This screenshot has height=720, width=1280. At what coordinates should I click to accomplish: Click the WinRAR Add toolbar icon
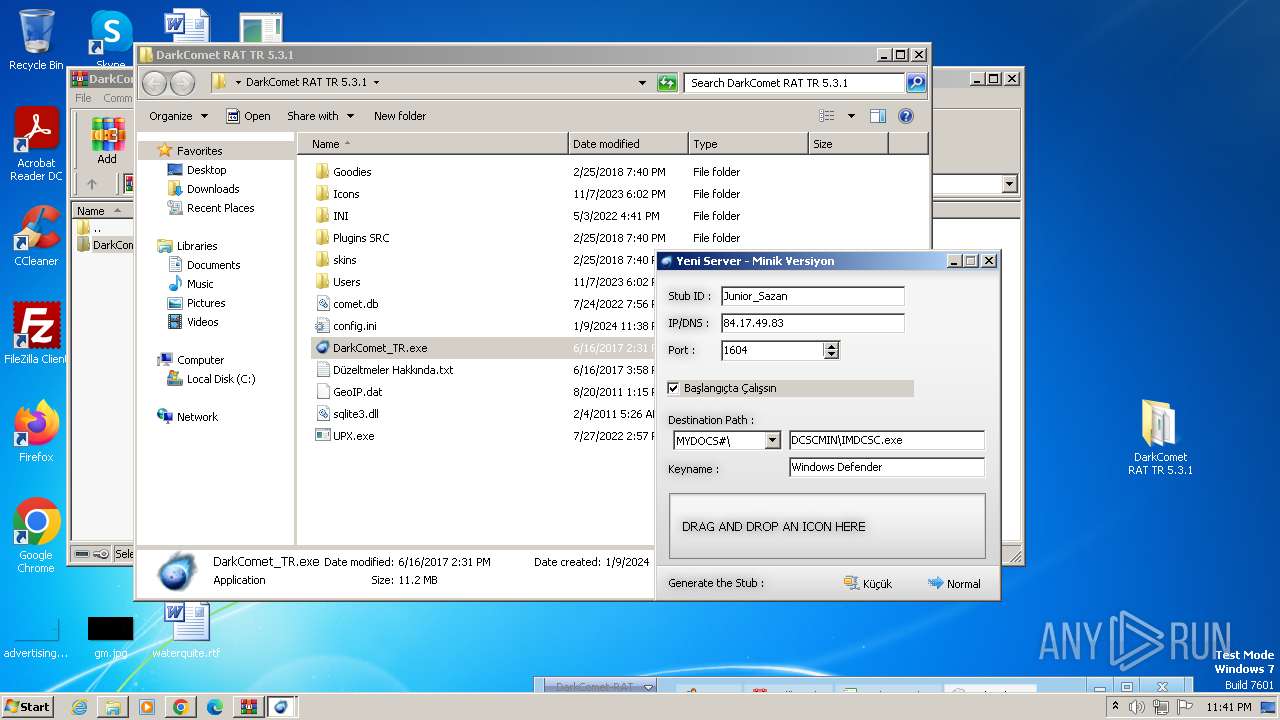pyautogui.click(x=107, y=141)
